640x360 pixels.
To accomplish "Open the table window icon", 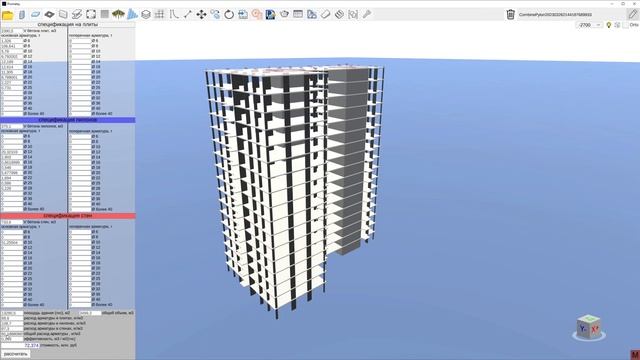I will 298,15.
